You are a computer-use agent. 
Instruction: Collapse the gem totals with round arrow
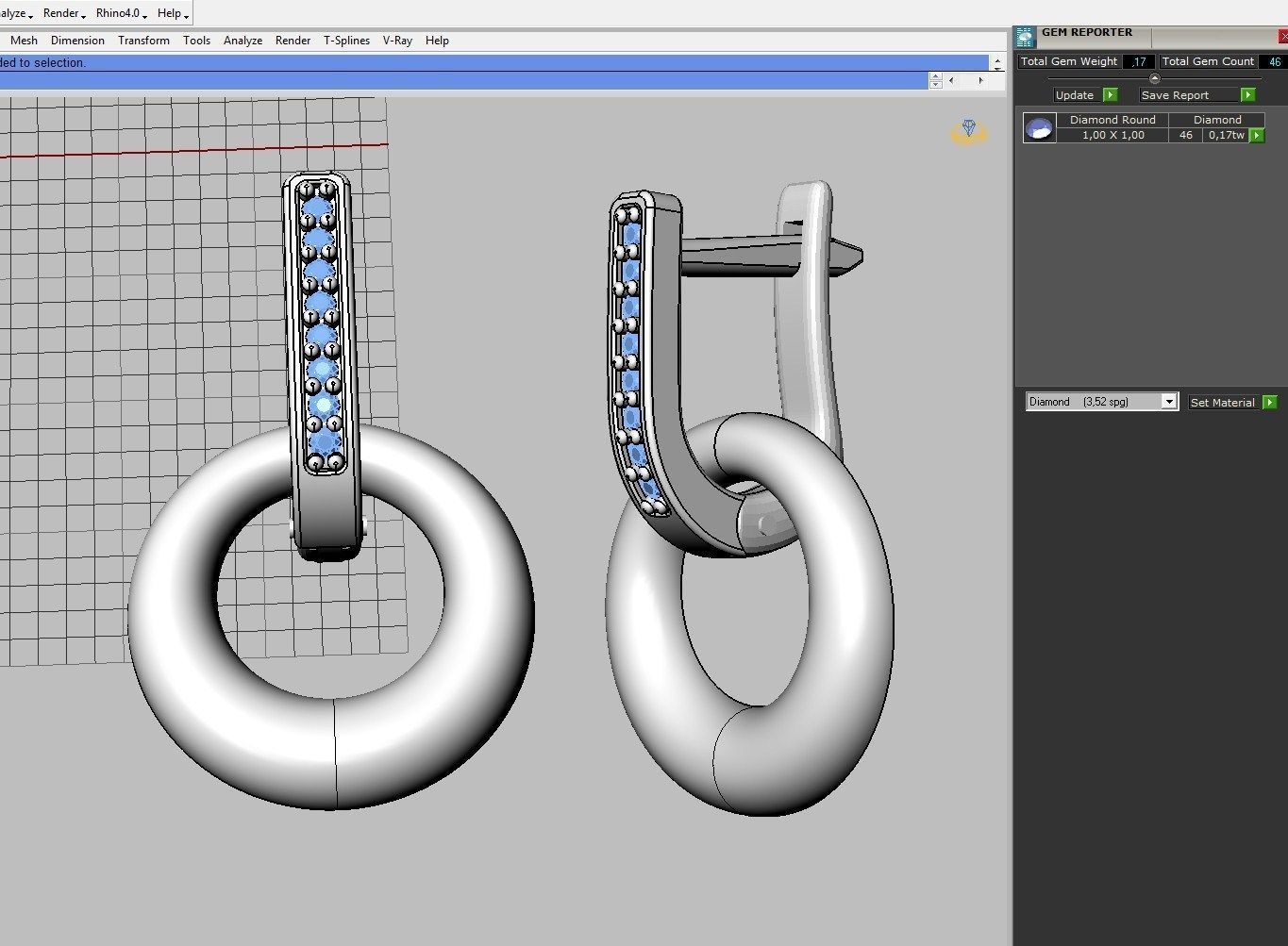pos(1154,79)
